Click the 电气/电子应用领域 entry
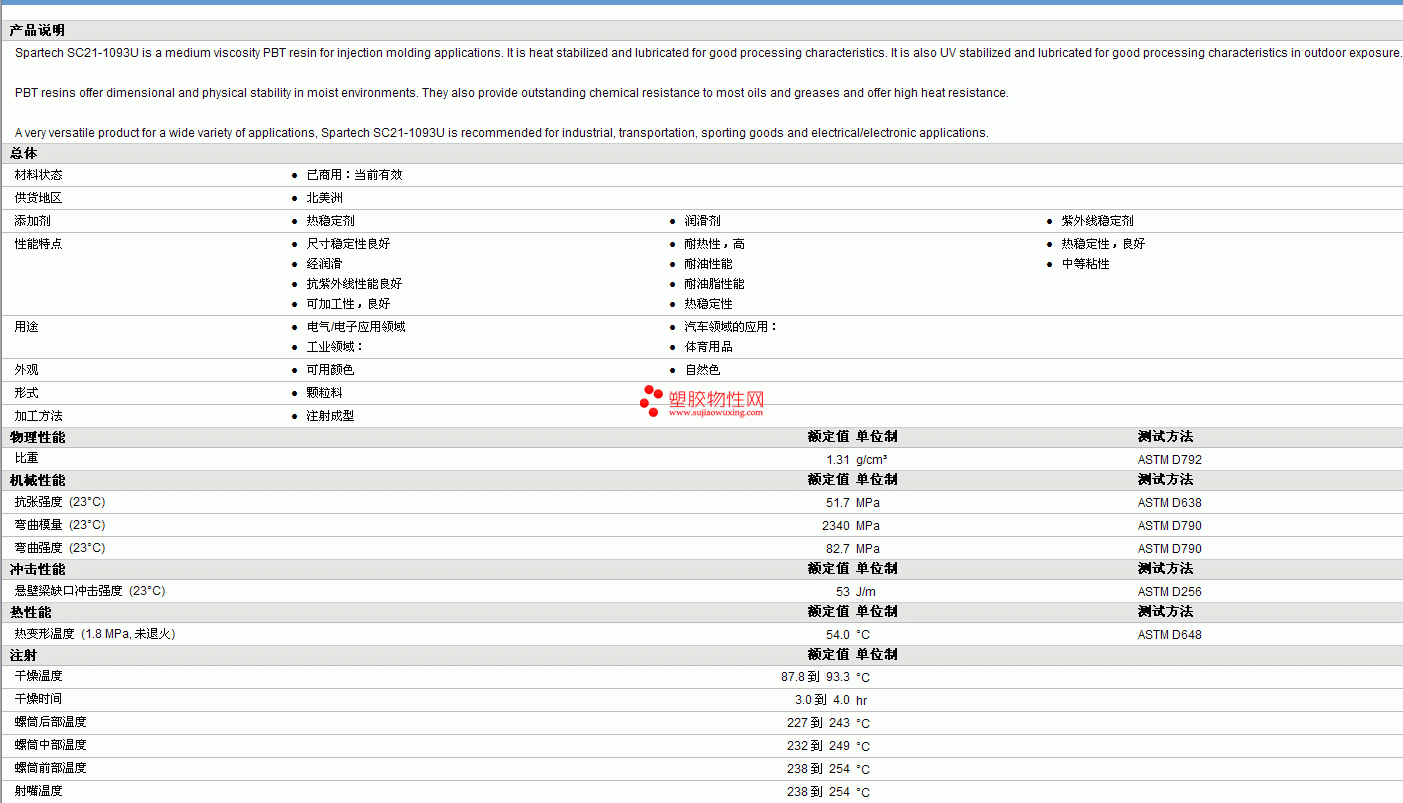This screenshot has width=1403, height=803. pos(355,327)
